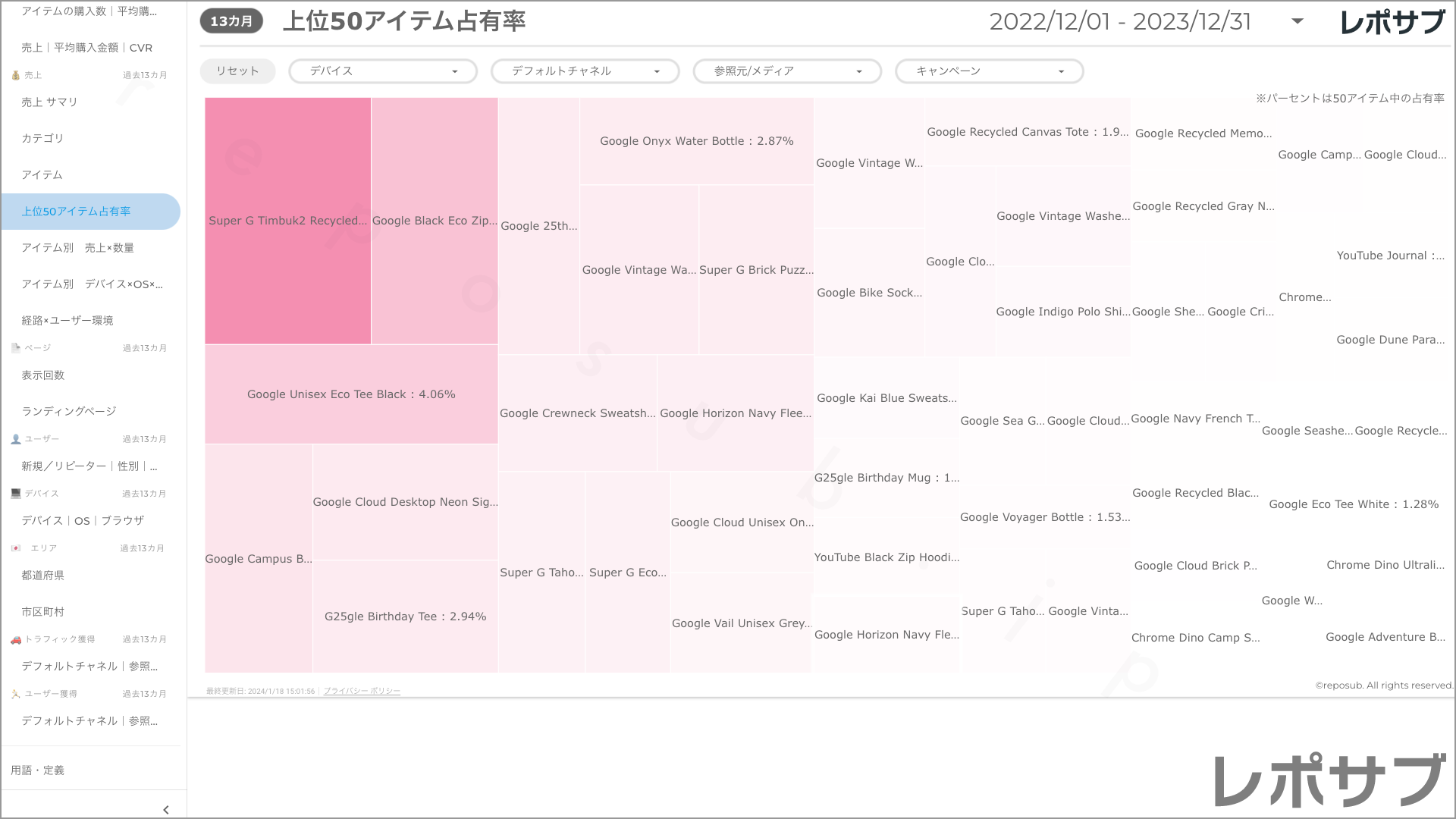This screenshot has height=819, width=1456.
Task: Click the running person icon beside ユーザー獲得
Action: tap(15, 694)
